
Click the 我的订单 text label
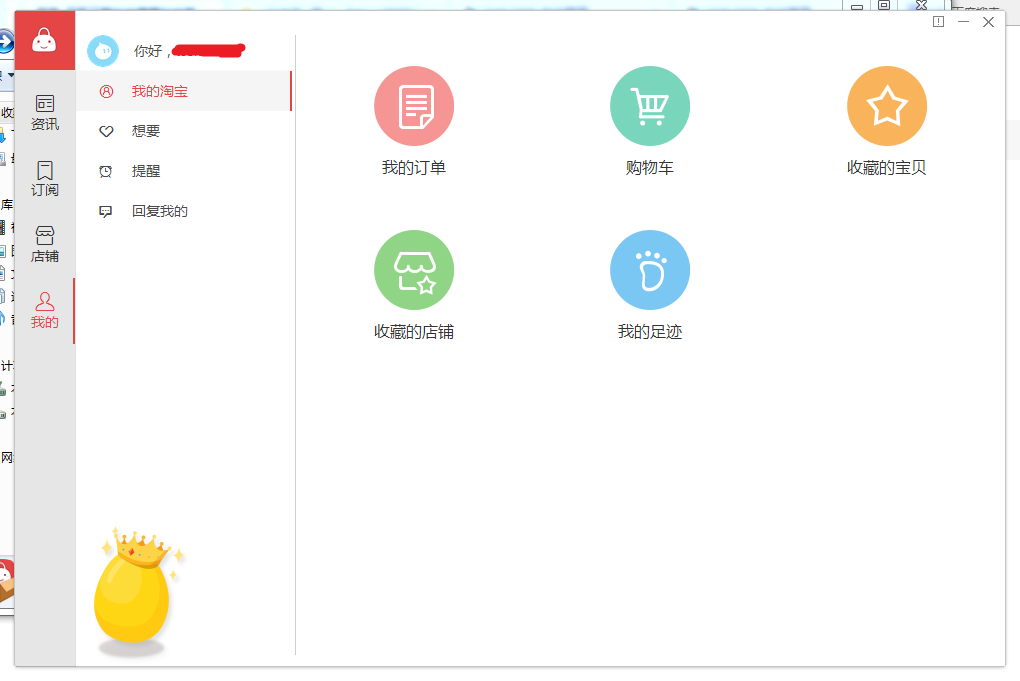[414, 168]
